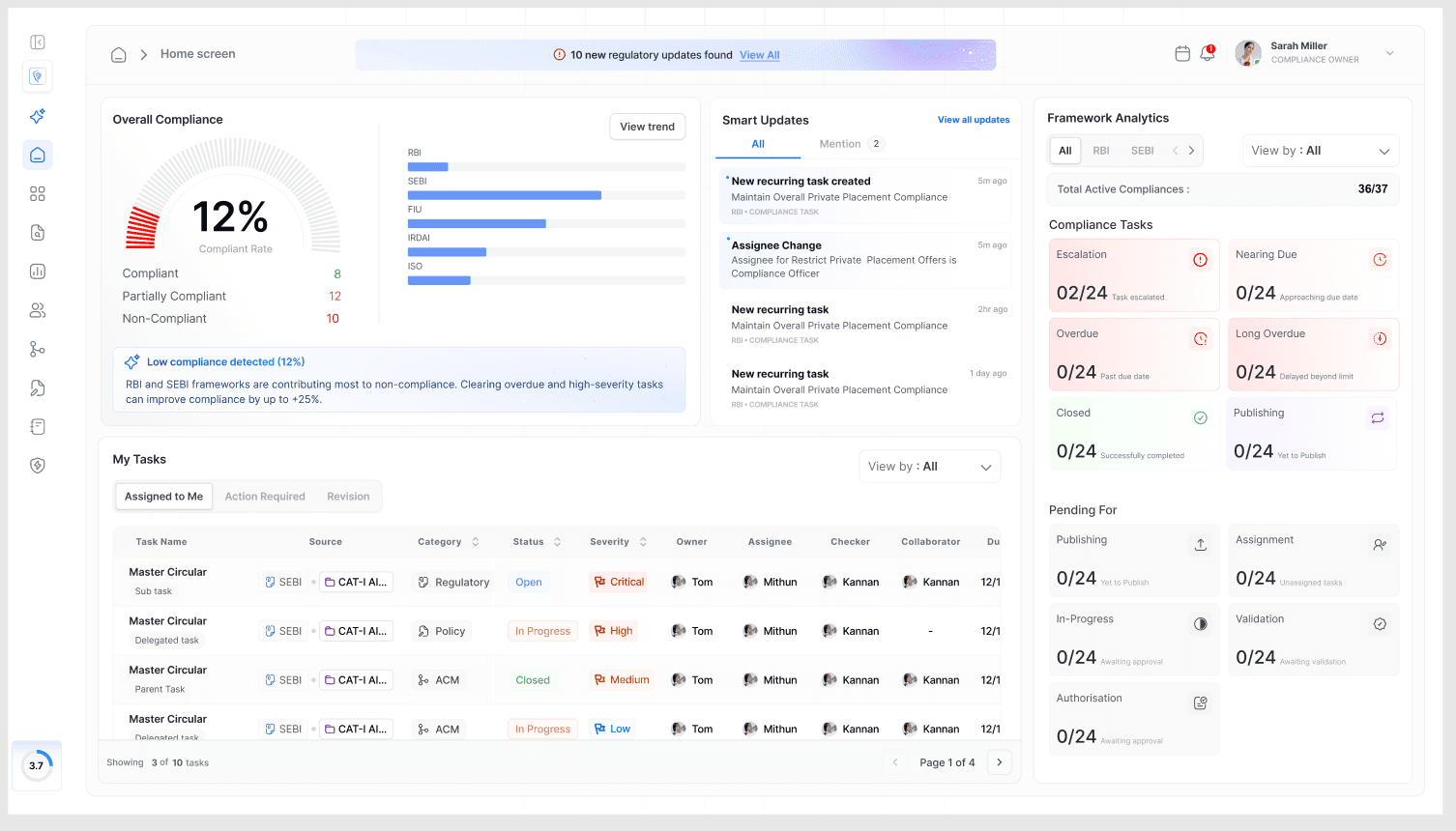This screenshot has height=831, width=1456.
Task: Expand Sarah Miller profile menu chevron
Action: pos(1390,53)
